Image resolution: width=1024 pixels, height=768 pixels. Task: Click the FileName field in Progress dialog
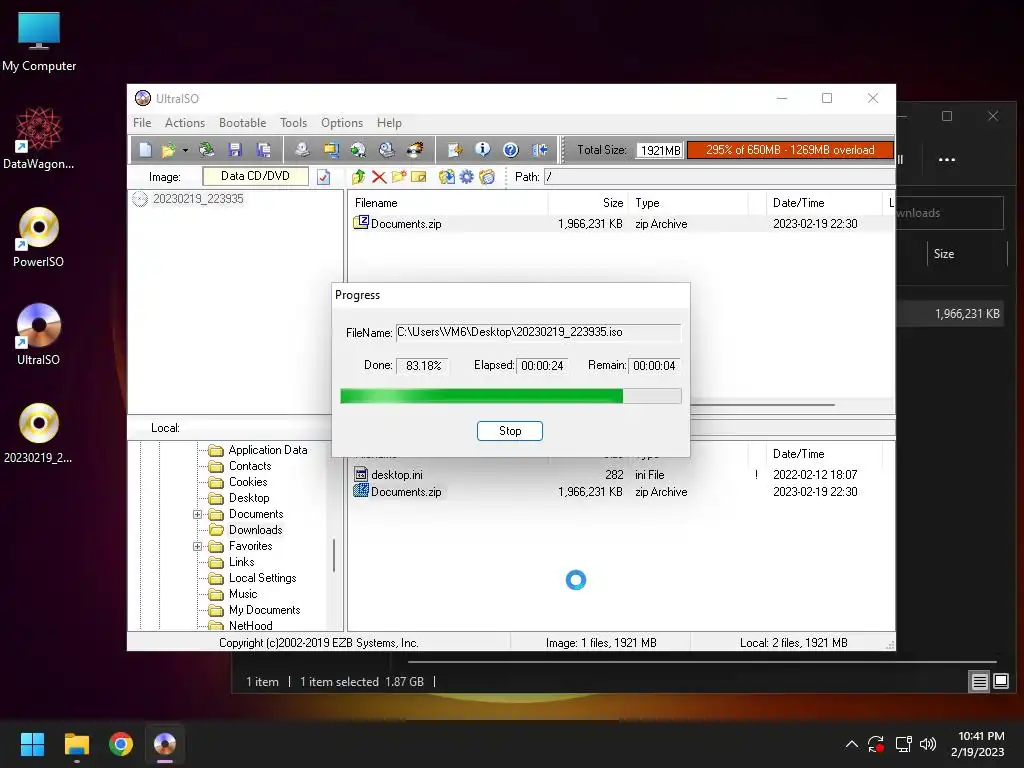click(x=538, y=332)
